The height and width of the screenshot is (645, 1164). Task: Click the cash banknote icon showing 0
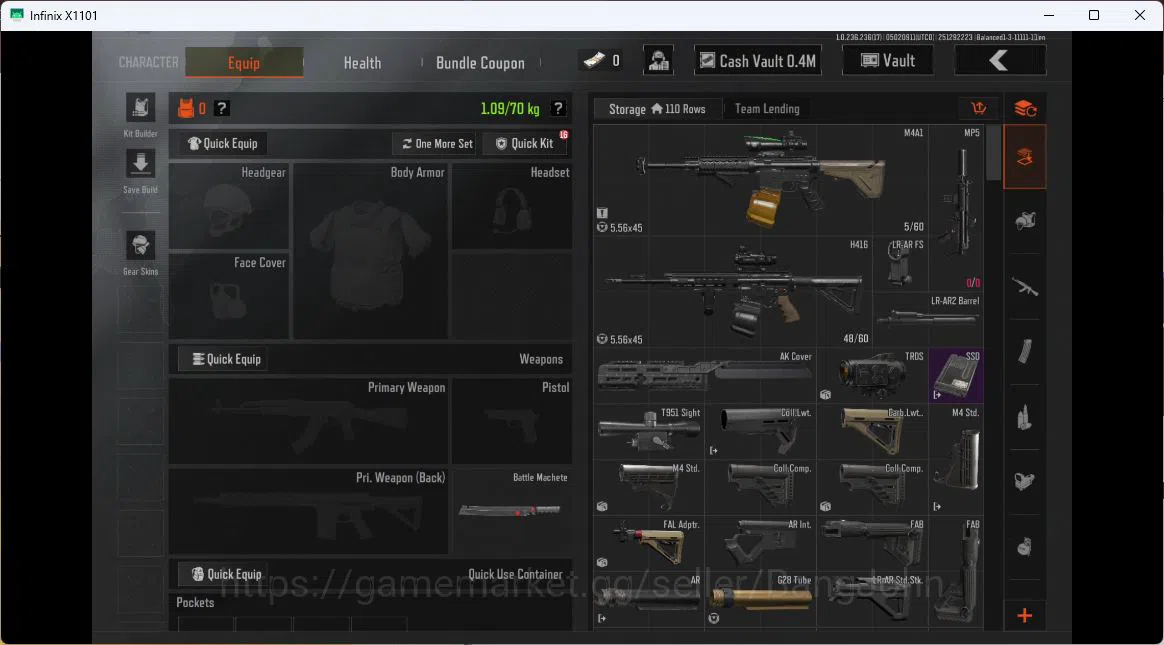tap(595, 61)
